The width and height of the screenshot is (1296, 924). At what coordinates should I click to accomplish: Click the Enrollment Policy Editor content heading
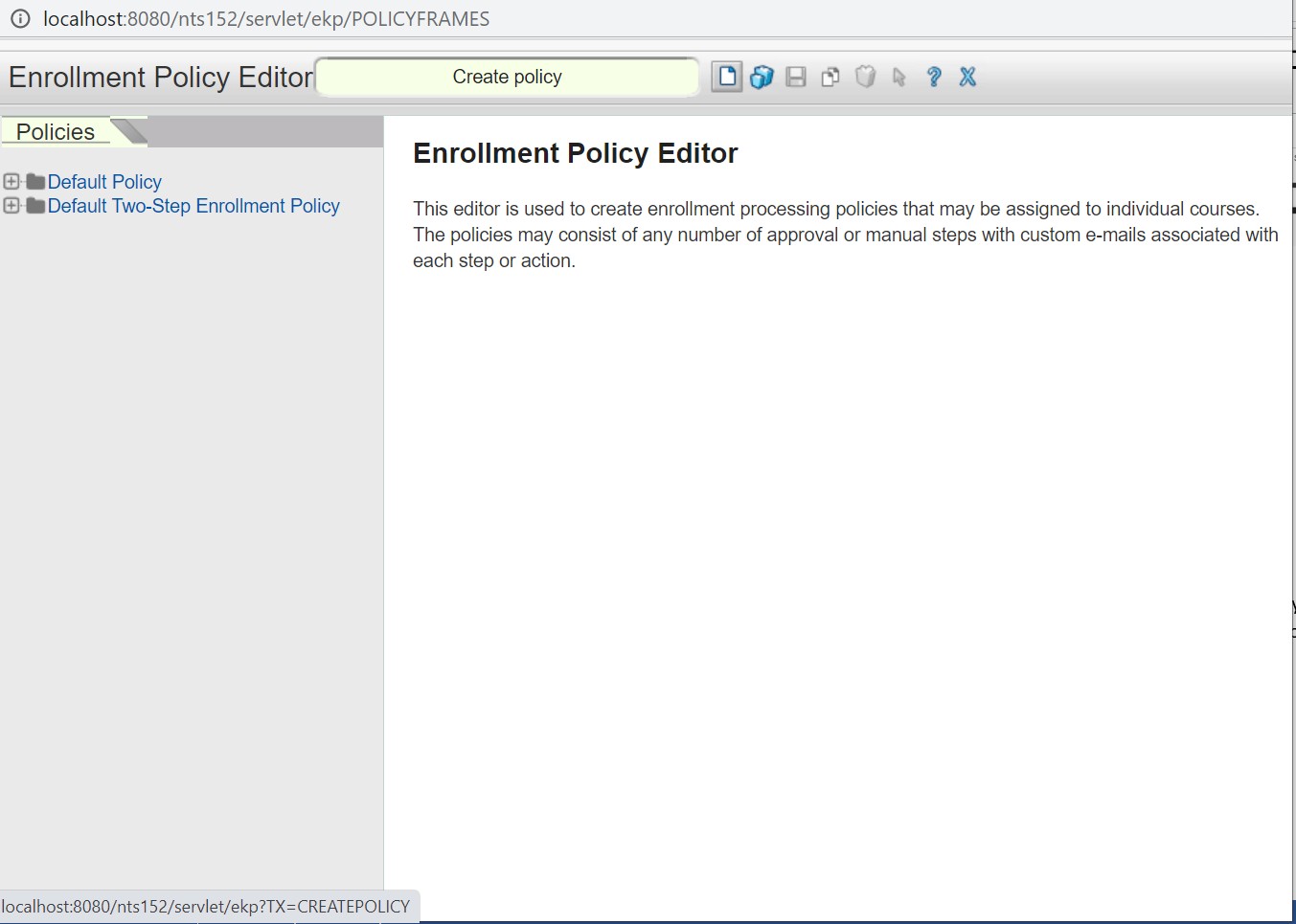click(575, 153)
